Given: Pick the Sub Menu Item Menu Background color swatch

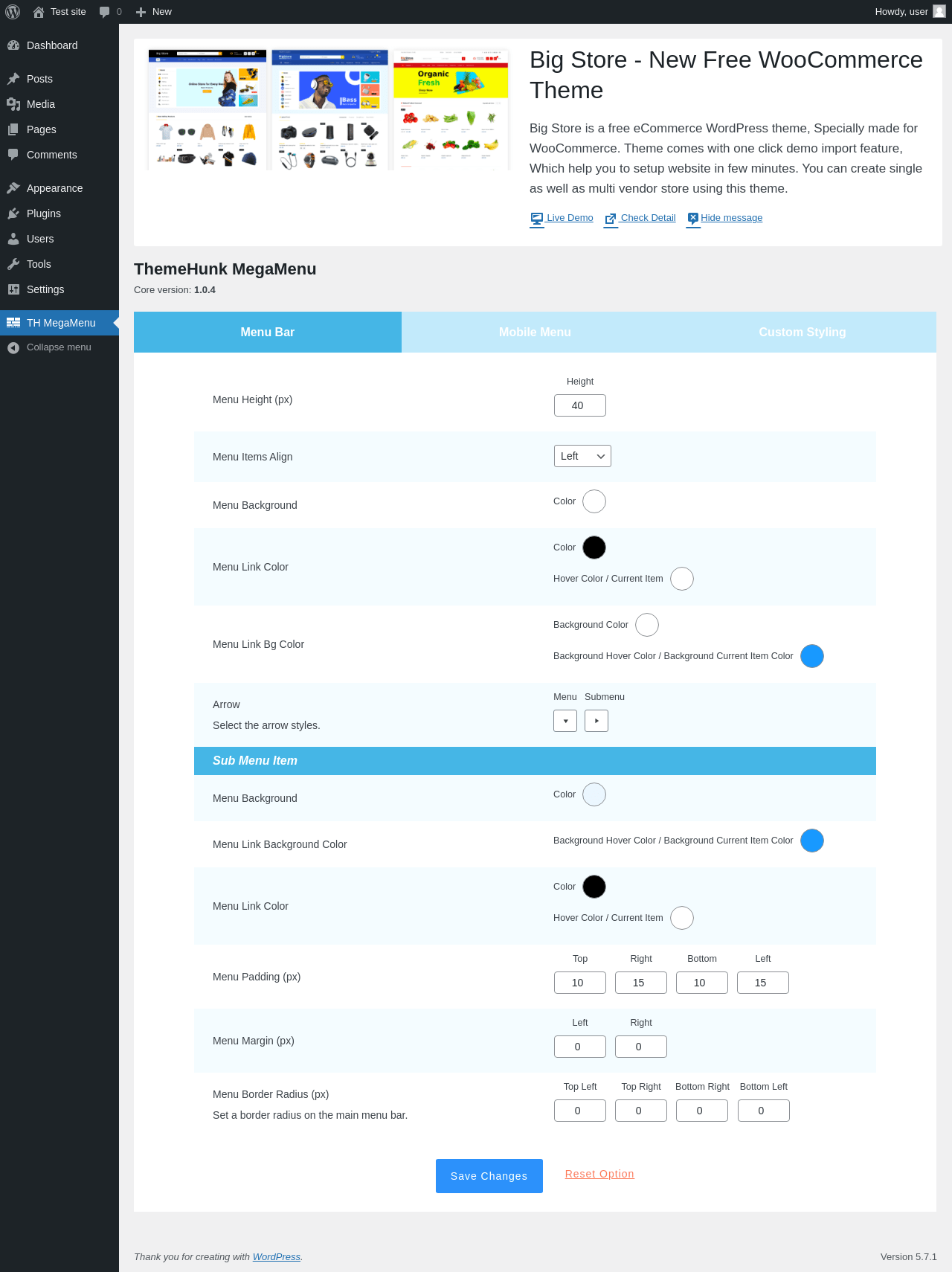Looking at the screenshot, I should (594, 794).
